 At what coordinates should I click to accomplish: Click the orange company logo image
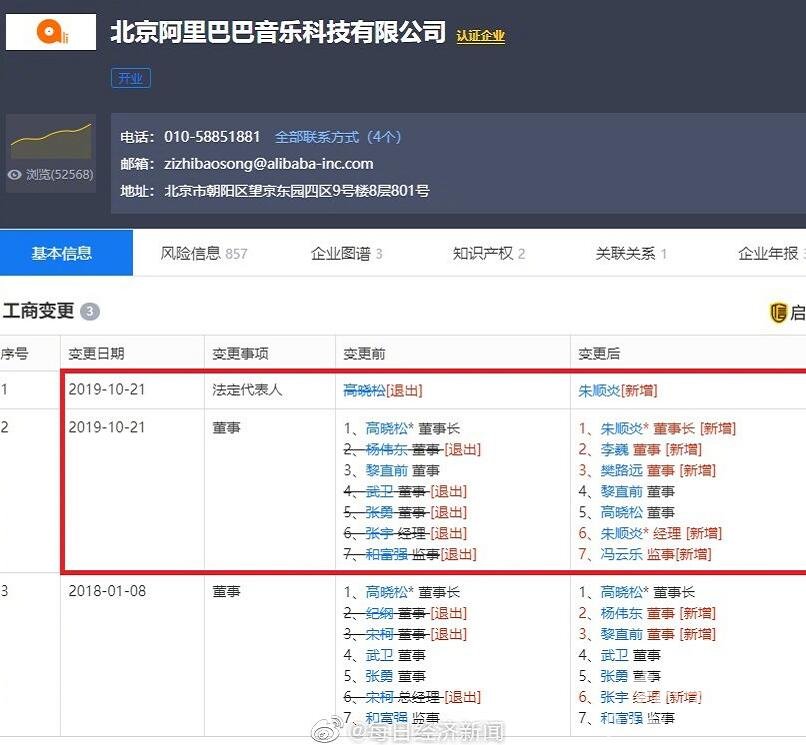51,32
